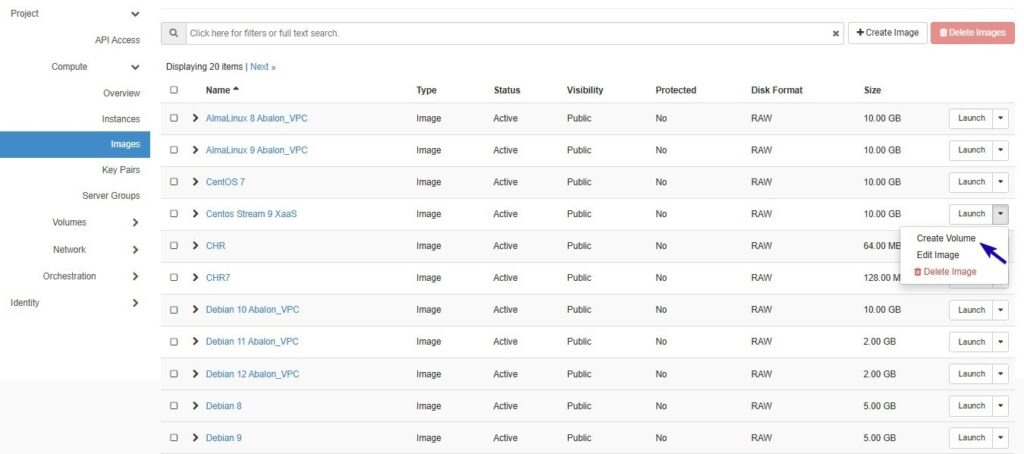Image resolution: width=1024 pixels, height=454 pixels.
Task: Open actions dropdown for Debian 11 Abalon_VPC
Action: [1000, 342]
